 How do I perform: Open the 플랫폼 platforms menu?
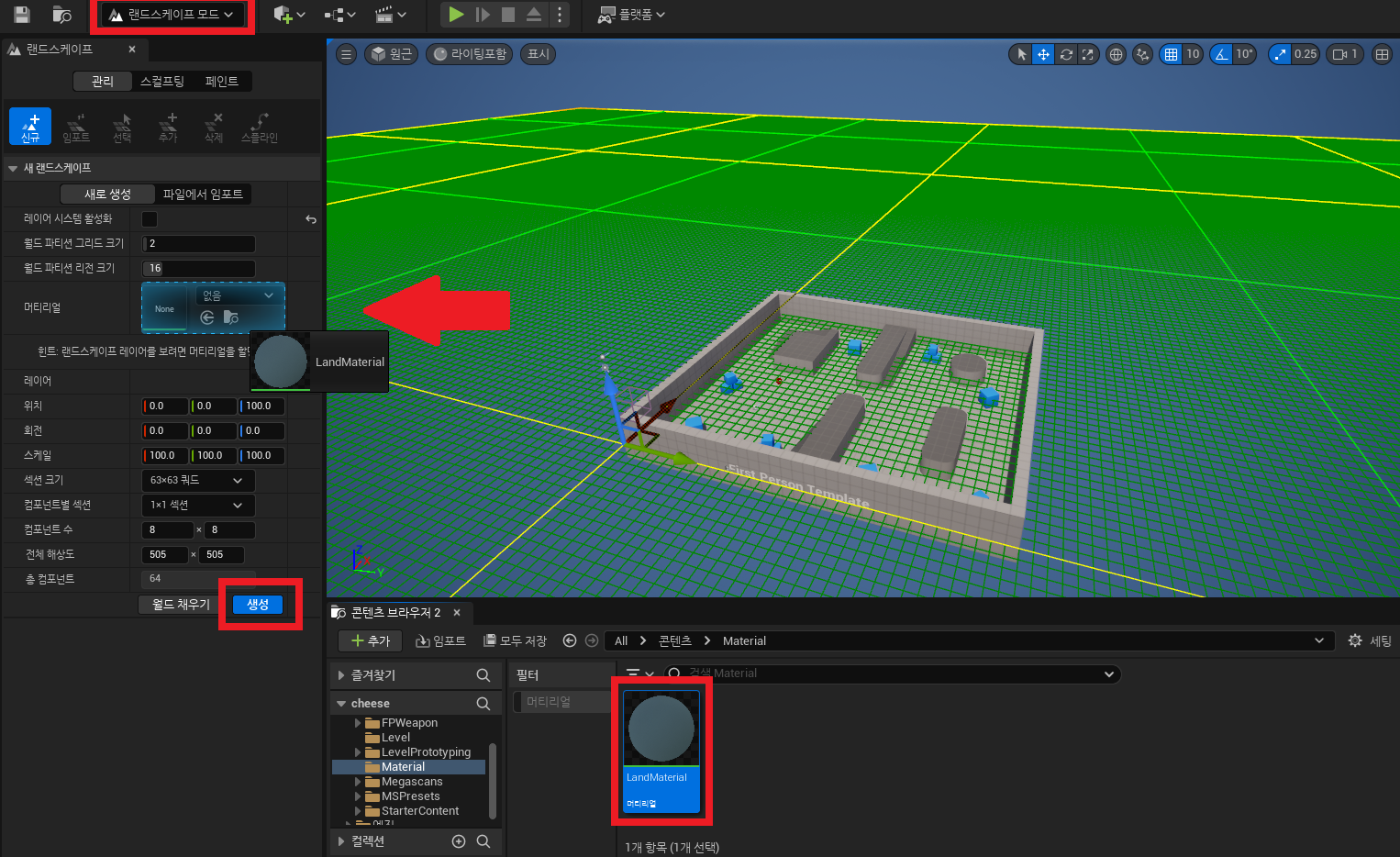click(632, 15)
